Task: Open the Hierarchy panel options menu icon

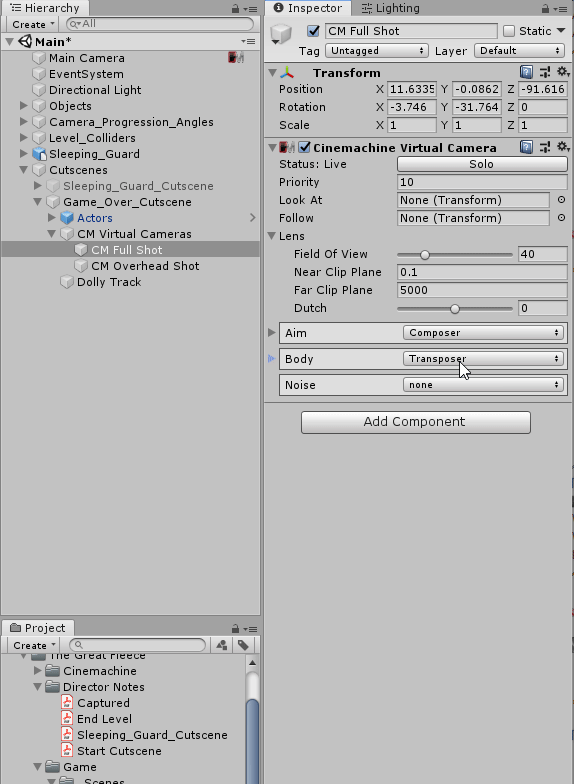Action: coord(250,8)
